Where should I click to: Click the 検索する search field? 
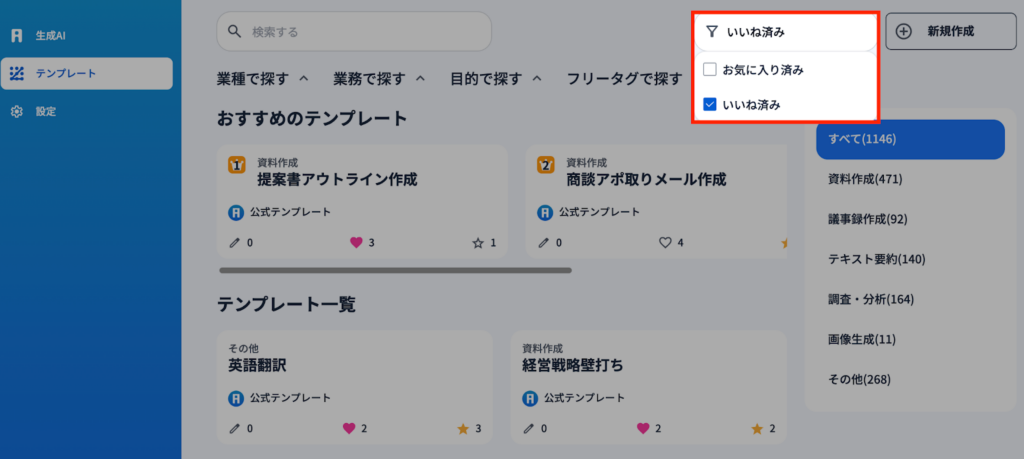click(354, 32)
